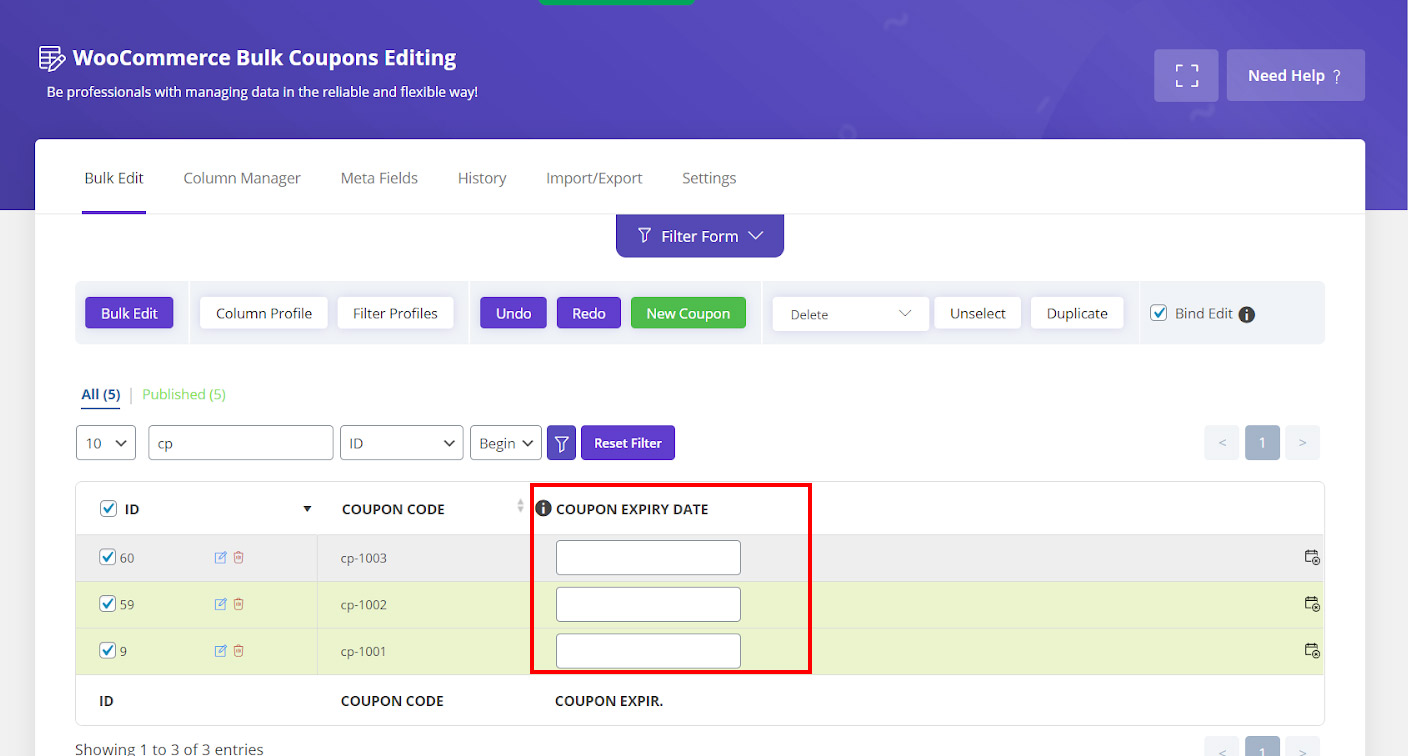Viewport: 1408px width, 756px height.
Task: Delete coupon row 59 using trash icon
Action: 238,604
